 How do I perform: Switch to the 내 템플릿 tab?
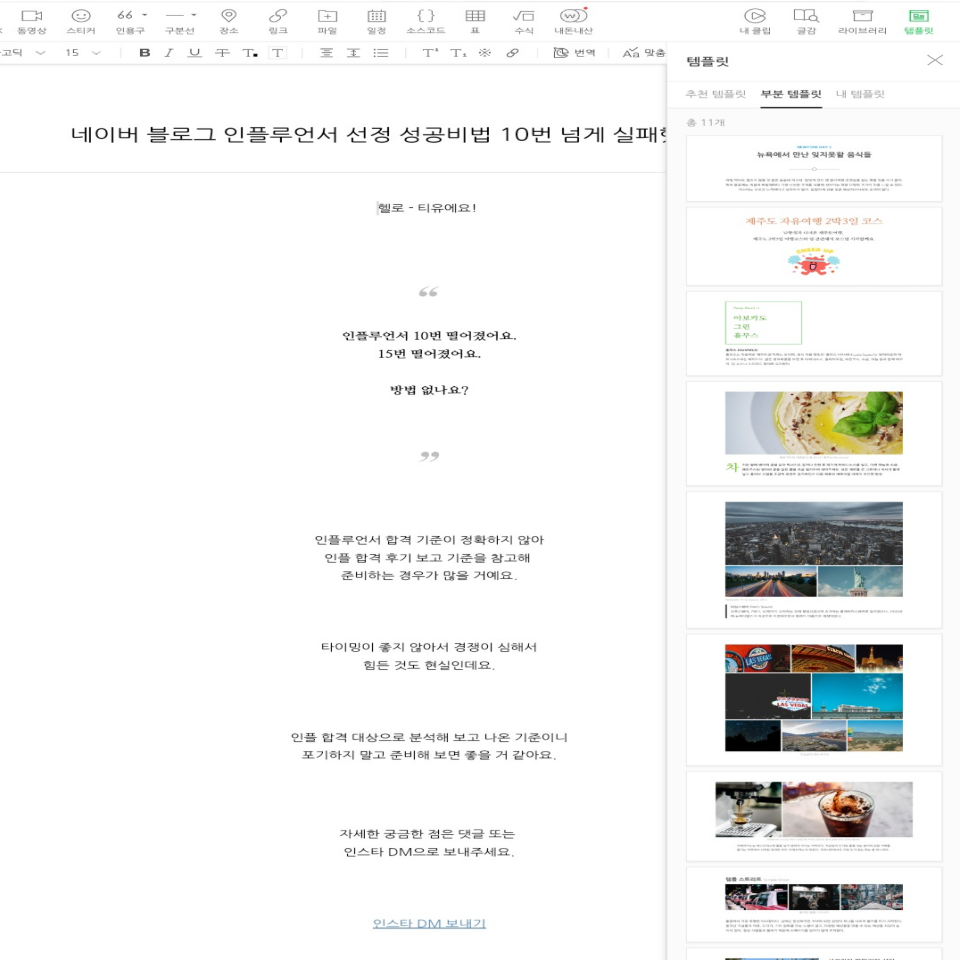tap(860, 94)
